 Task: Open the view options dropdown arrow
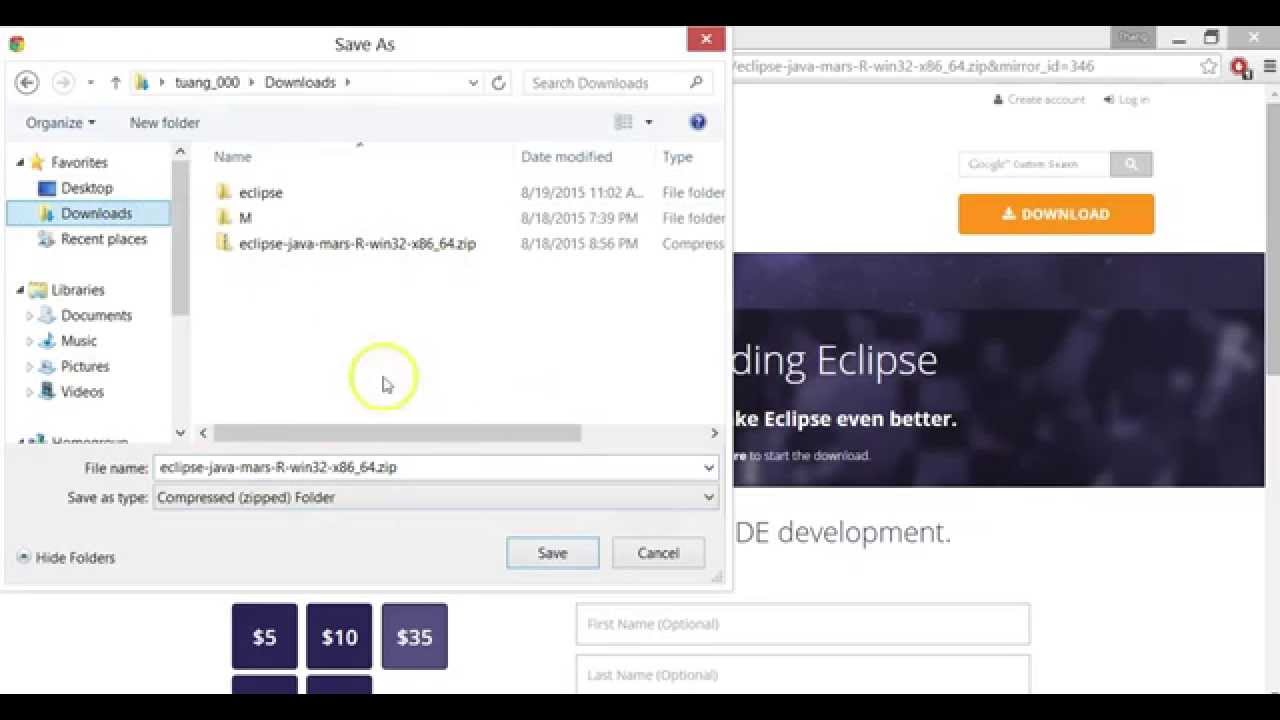click(648, 122)
